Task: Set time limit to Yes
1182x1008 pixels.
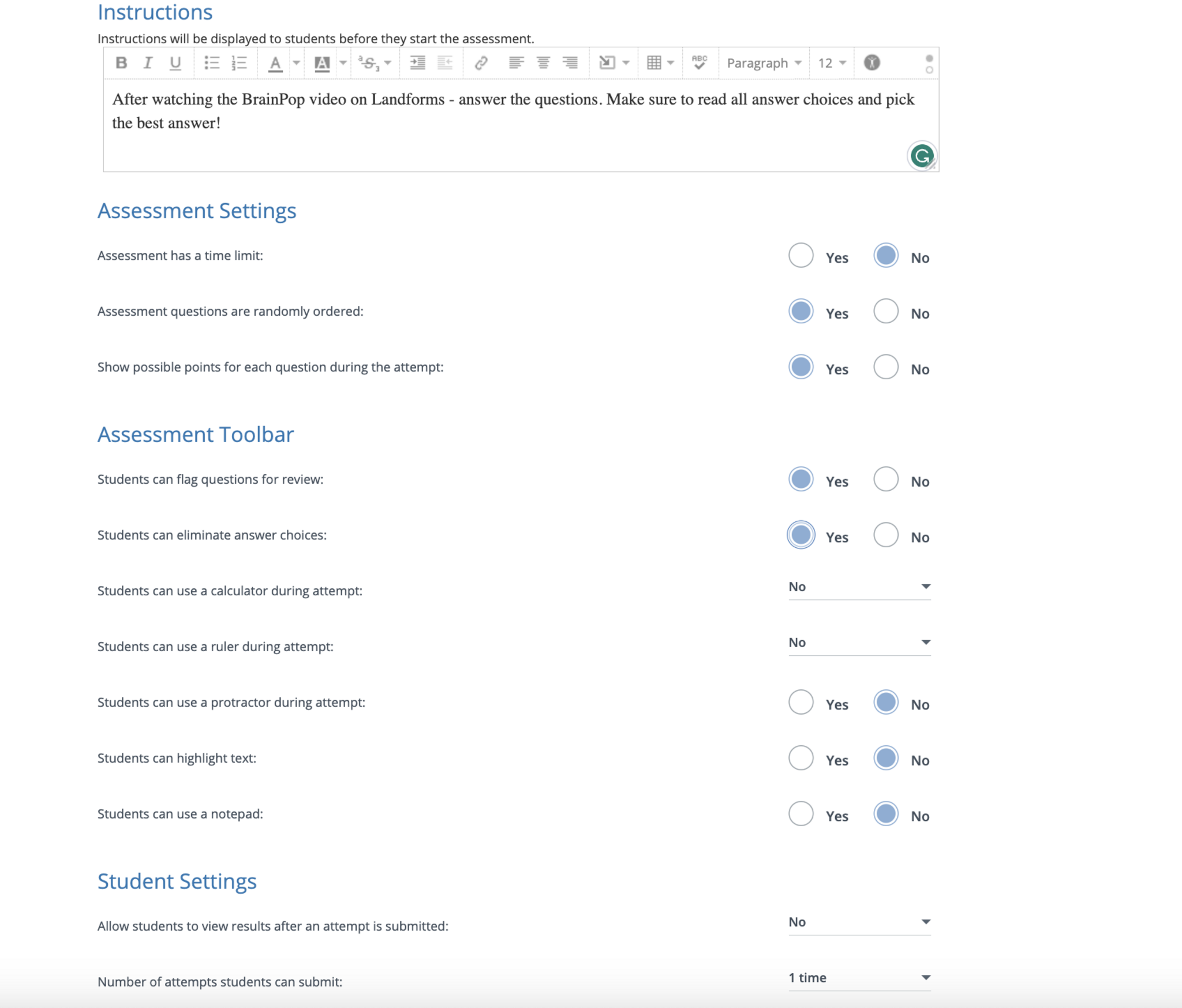Action: click(801, 256)
